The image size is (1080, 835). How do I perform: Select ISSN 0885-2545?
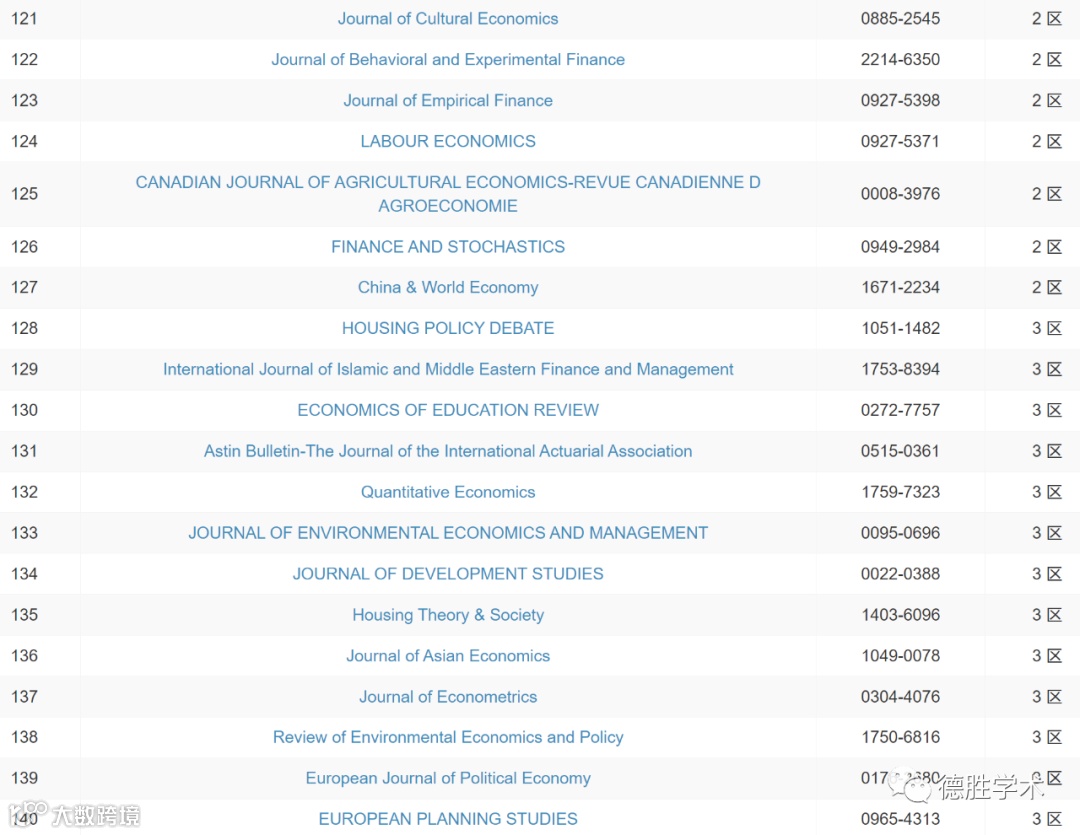tap(900, 19)
